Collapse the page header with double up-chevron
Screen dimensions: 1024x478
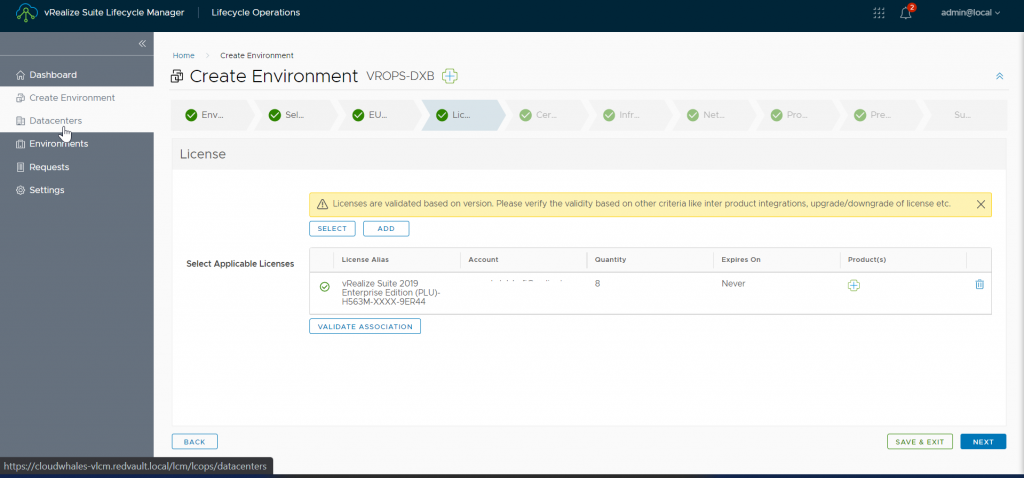click(x=999, y=76)
